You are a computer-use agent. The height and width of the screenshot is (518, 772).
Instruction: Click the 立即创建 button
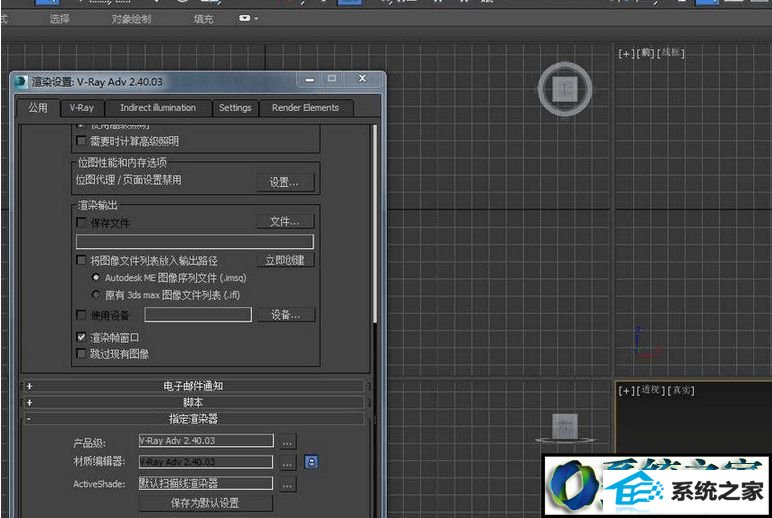tap(285, 260)
